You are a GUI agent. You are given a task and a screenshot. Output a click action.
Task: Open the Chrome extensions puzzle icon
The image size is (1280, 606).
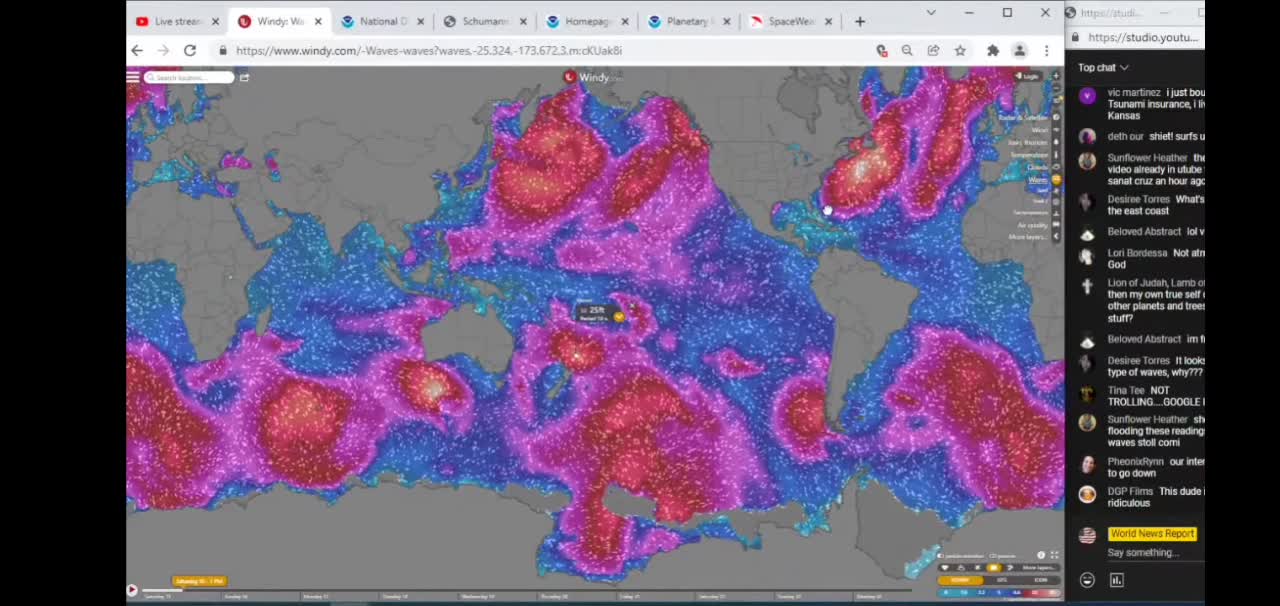[993, 50]
